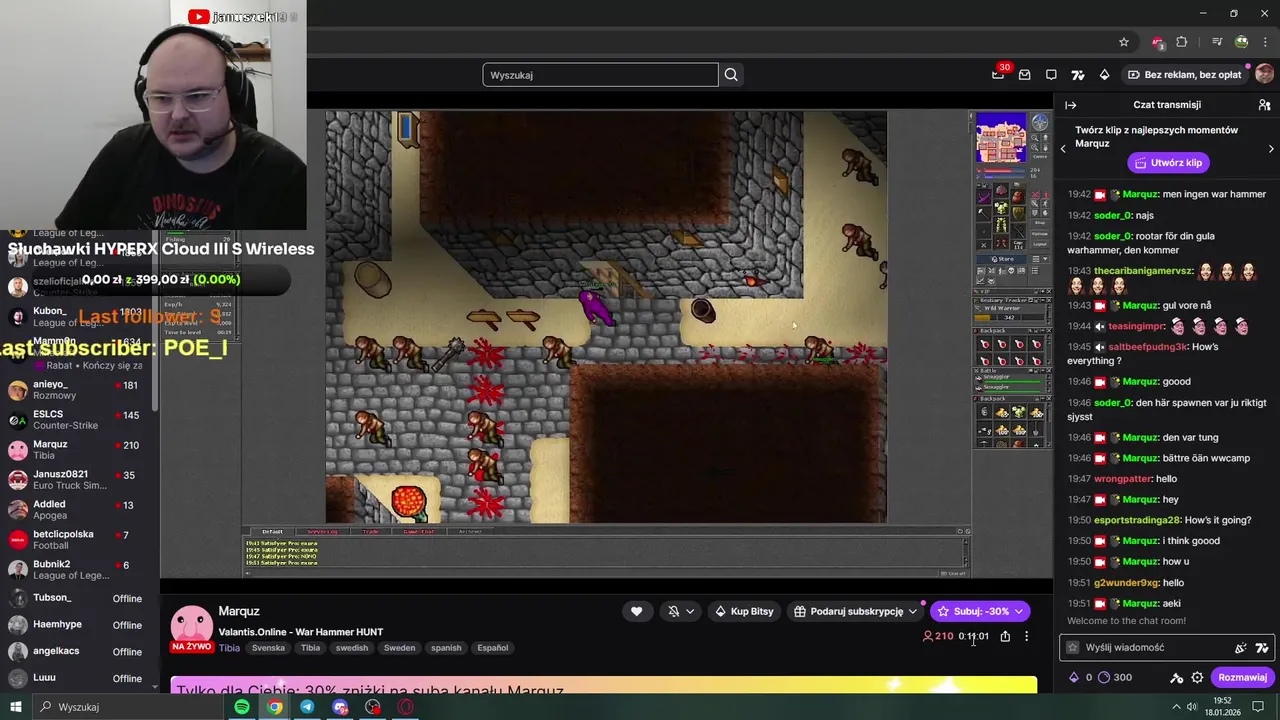Click the channel points icon showing 300
The height and width of the screenshot is (720, 1280).
pos(1104,677)
